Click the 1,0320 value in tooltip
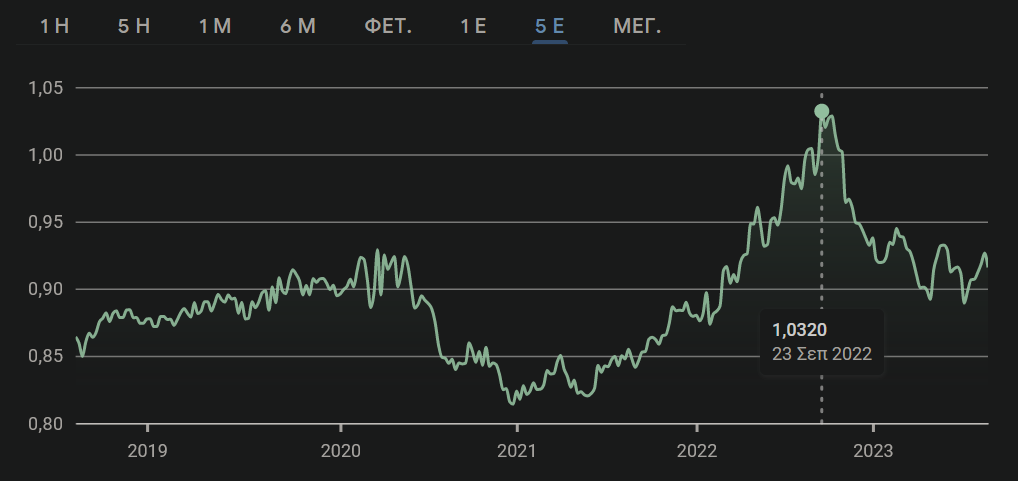This screenshot has height=481, width=1018. pos(799,330)
